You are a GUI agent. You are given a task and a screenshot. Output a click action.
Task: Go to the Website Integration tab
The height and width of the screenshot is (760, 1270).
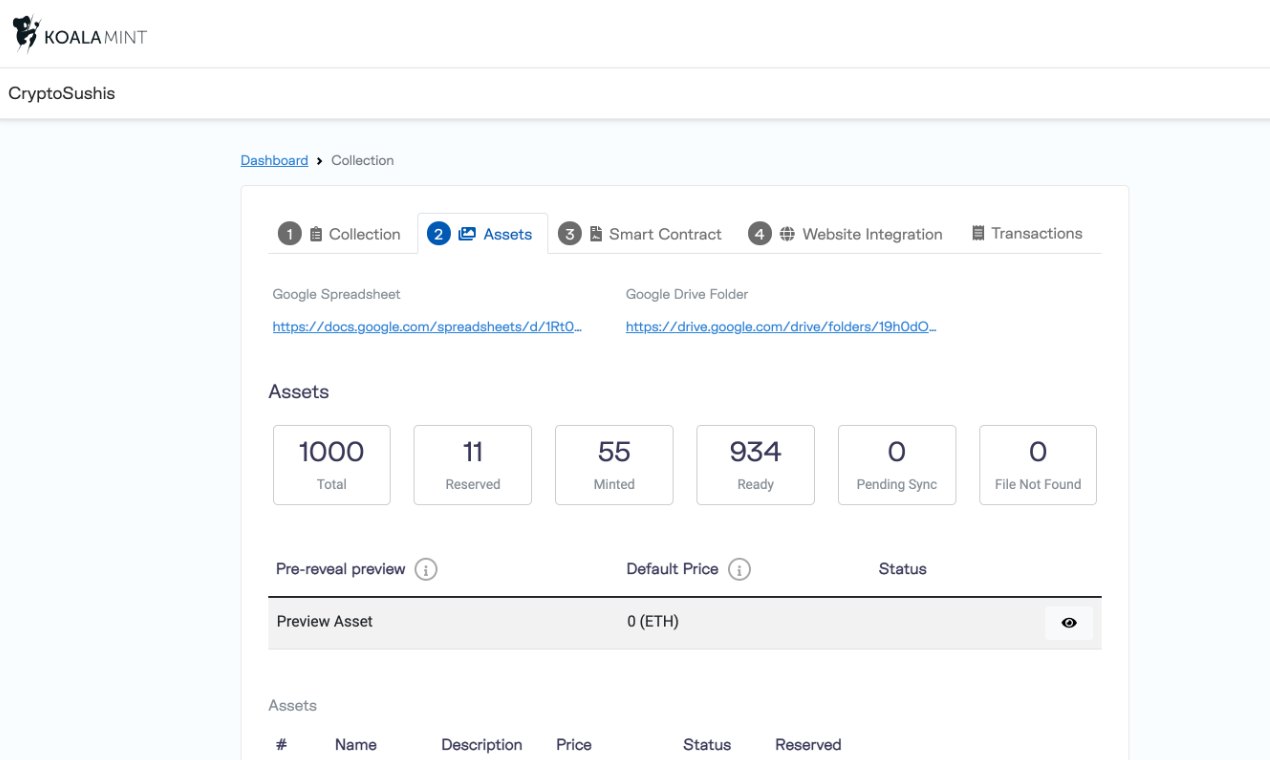pyautogui.click(x=871, y=234)
